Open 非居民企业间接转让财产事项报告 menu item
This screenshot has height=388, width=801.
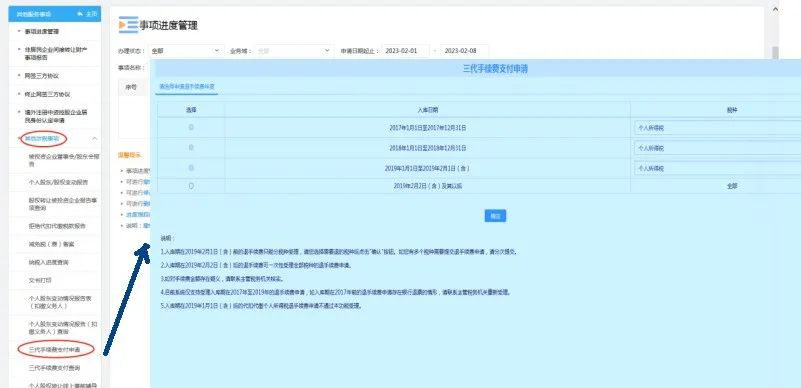click(55, 54)
